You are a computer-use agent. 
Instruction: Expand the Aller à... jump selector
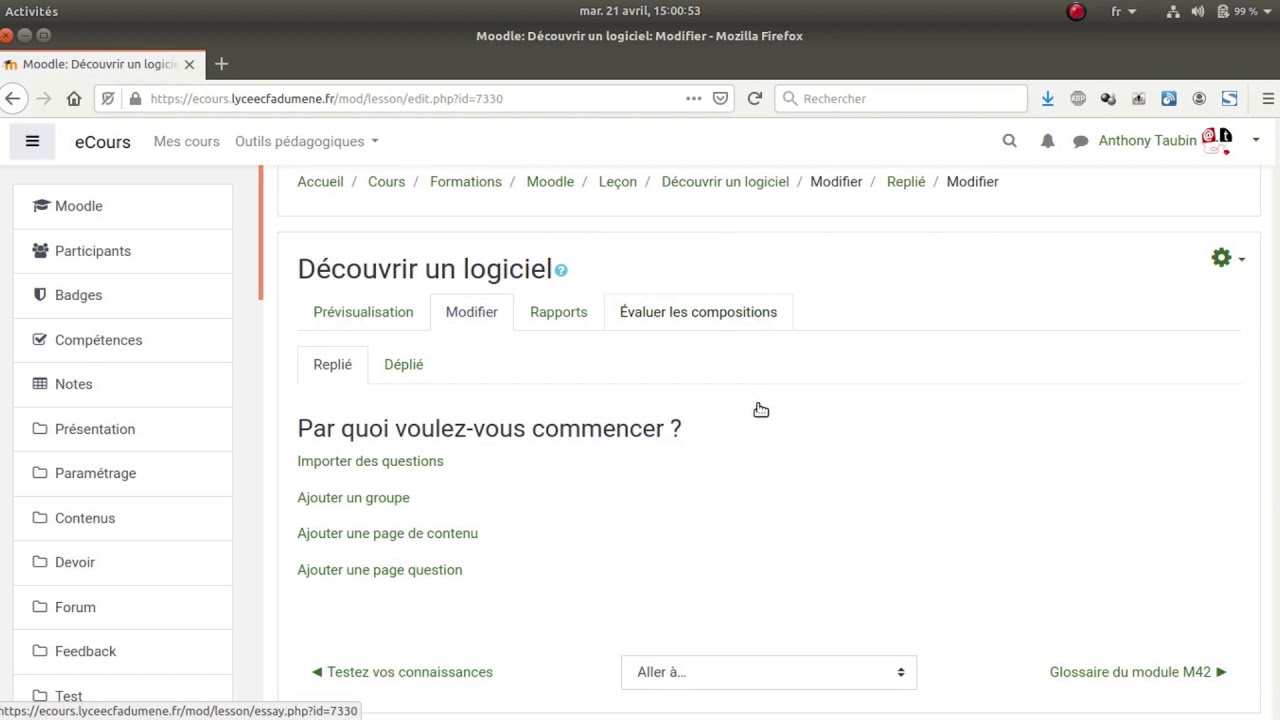tap(769, 672)
